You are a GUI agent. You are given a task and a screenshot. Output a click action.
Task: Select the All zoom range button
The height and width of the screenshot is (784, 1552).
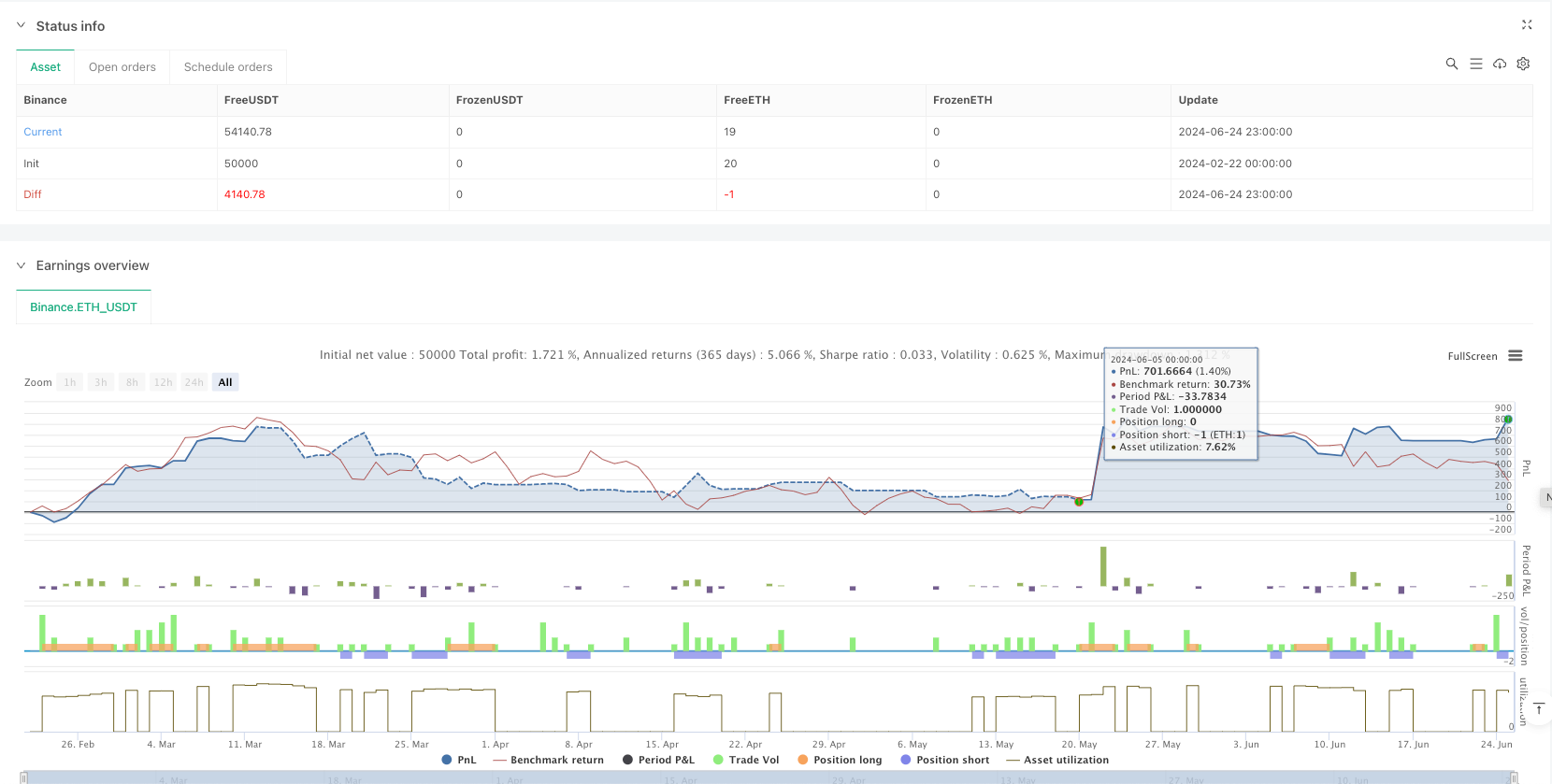(225, 382)
